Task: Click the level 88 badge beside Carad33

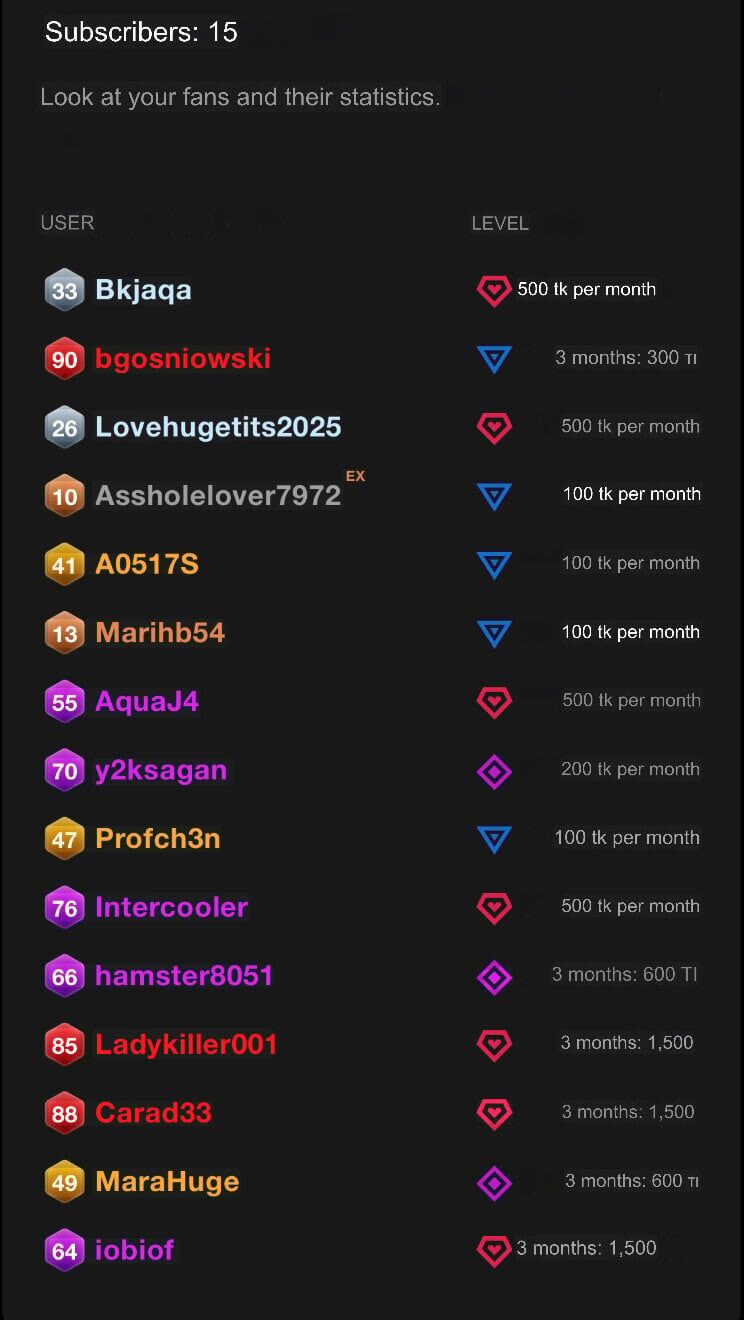Action: [64, 1114]
